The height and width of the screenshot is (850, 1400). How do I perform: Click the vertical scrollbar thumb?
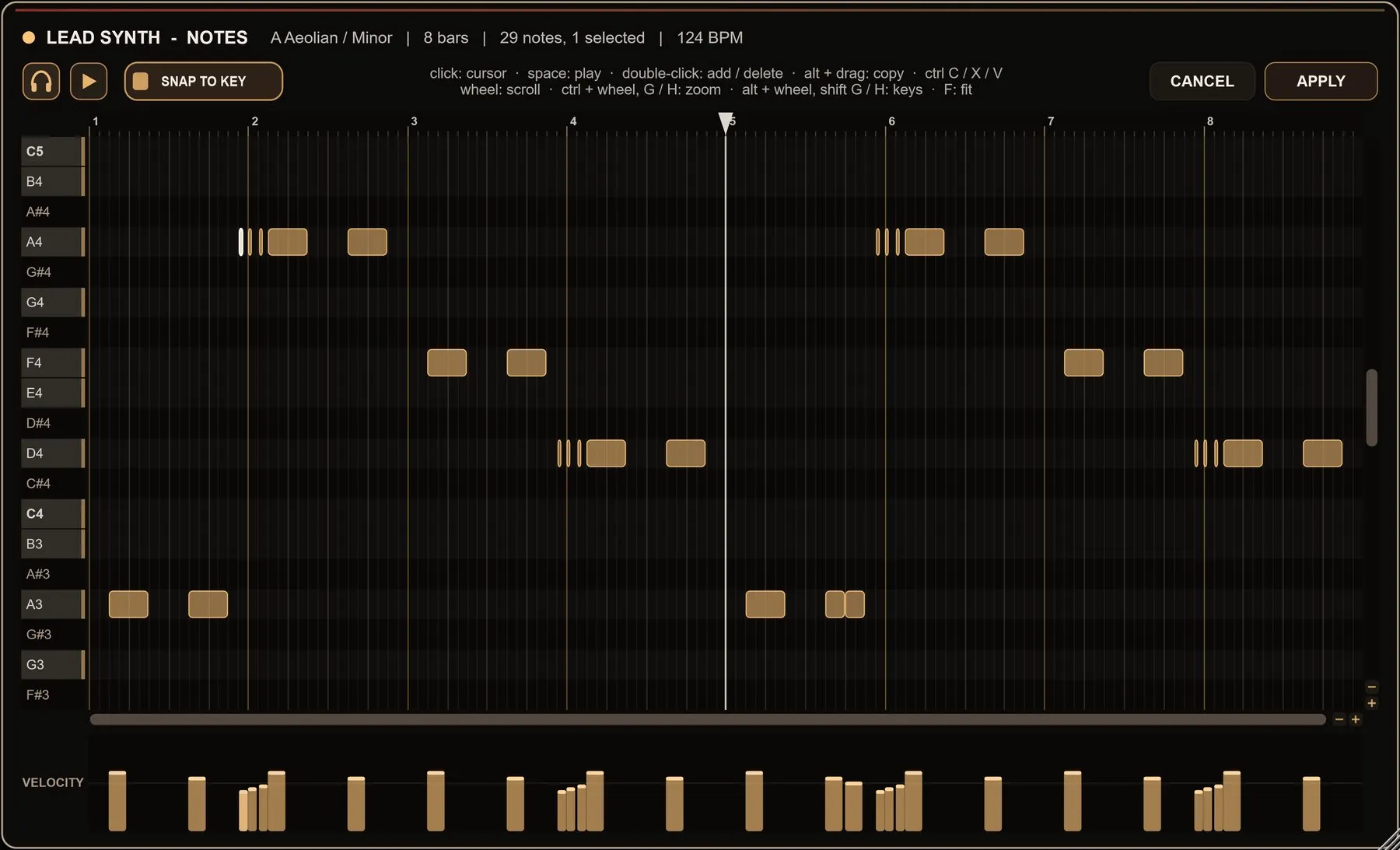click(1371, 408)
